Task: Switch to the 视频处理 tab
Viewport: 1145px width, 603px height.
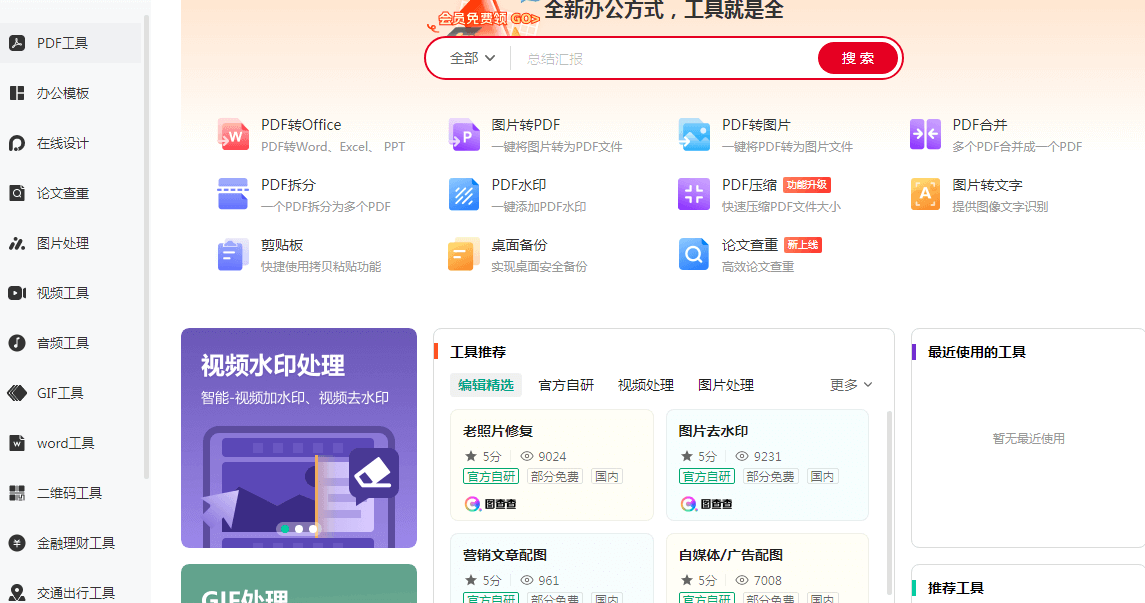Action: (646, 384)
